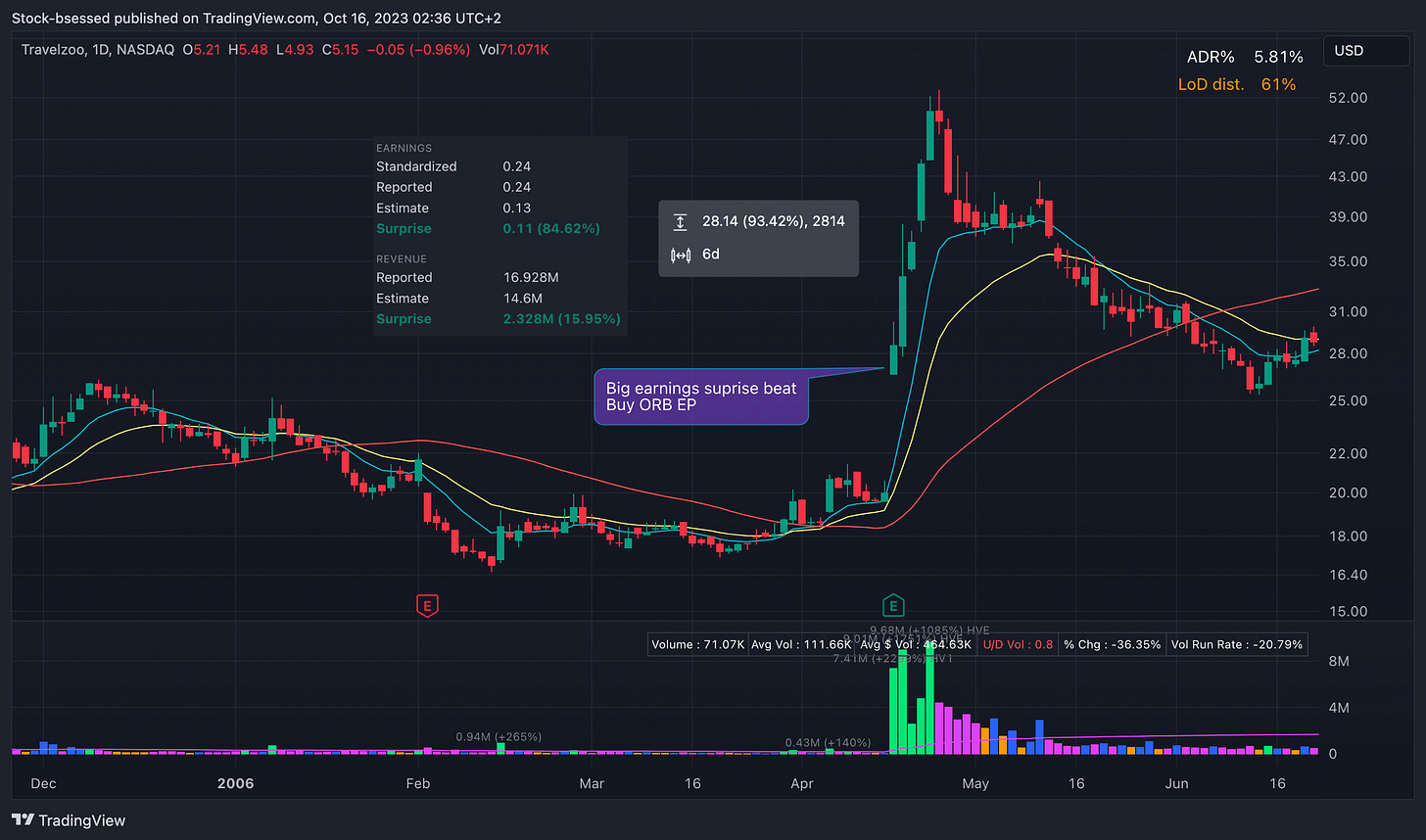Click the earnings Surprise 0.11 (84.62%) value
The height and width of the screenshot is (840, 1426).
coord(551,228)
